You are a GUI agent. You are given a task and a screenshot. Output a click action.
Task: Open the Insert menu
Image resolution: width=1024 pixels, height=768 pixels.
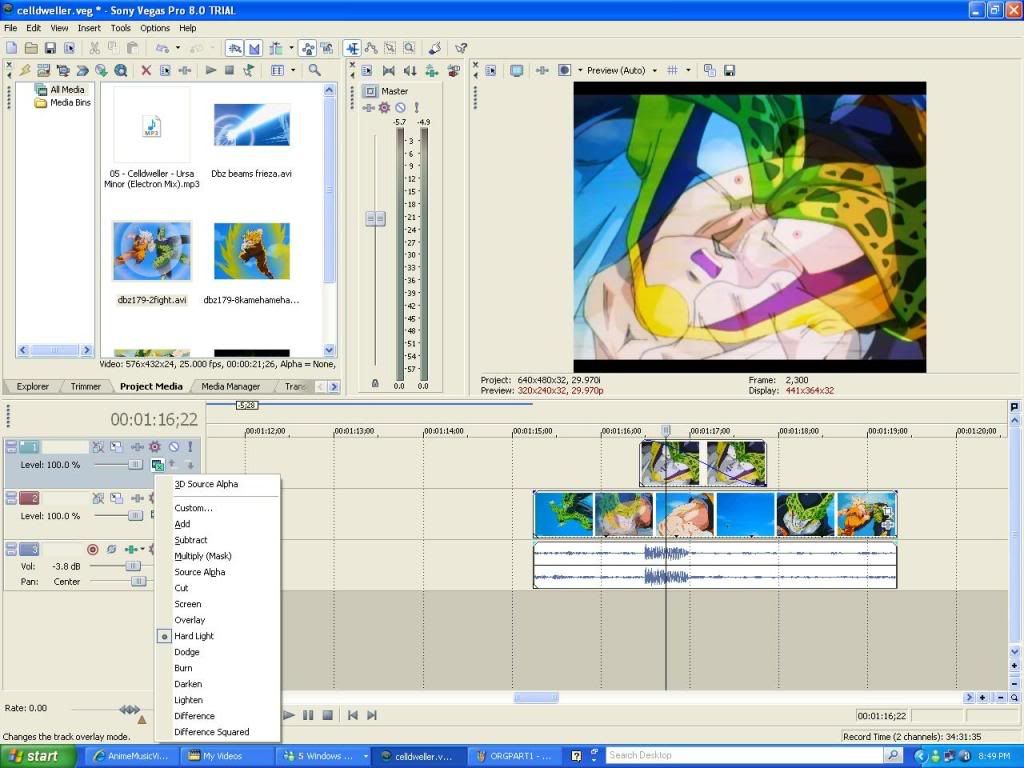89,28
